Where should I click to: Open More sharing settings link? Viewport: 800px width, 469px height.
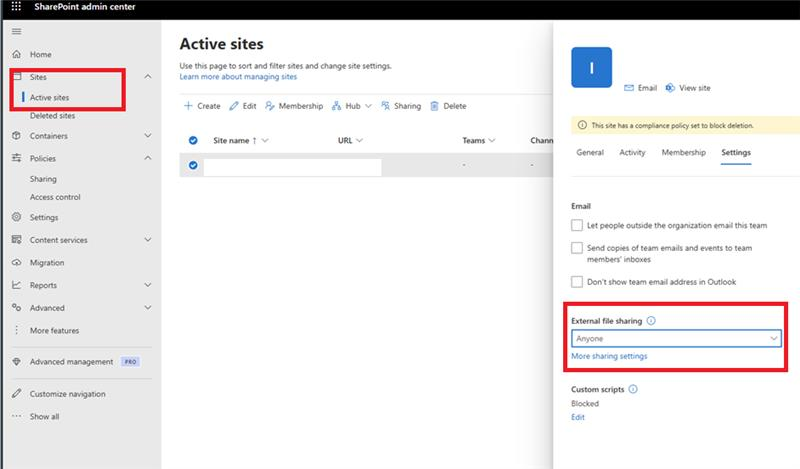click(x=609, y=356)
